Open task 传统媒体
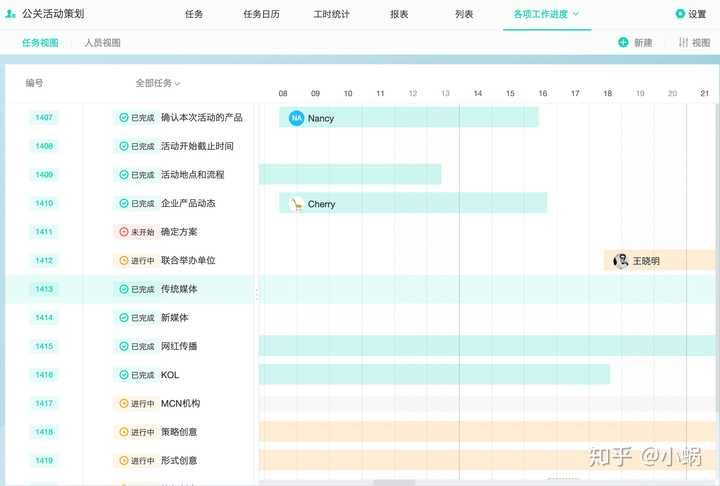720x486 pixels. coord(179,289)
